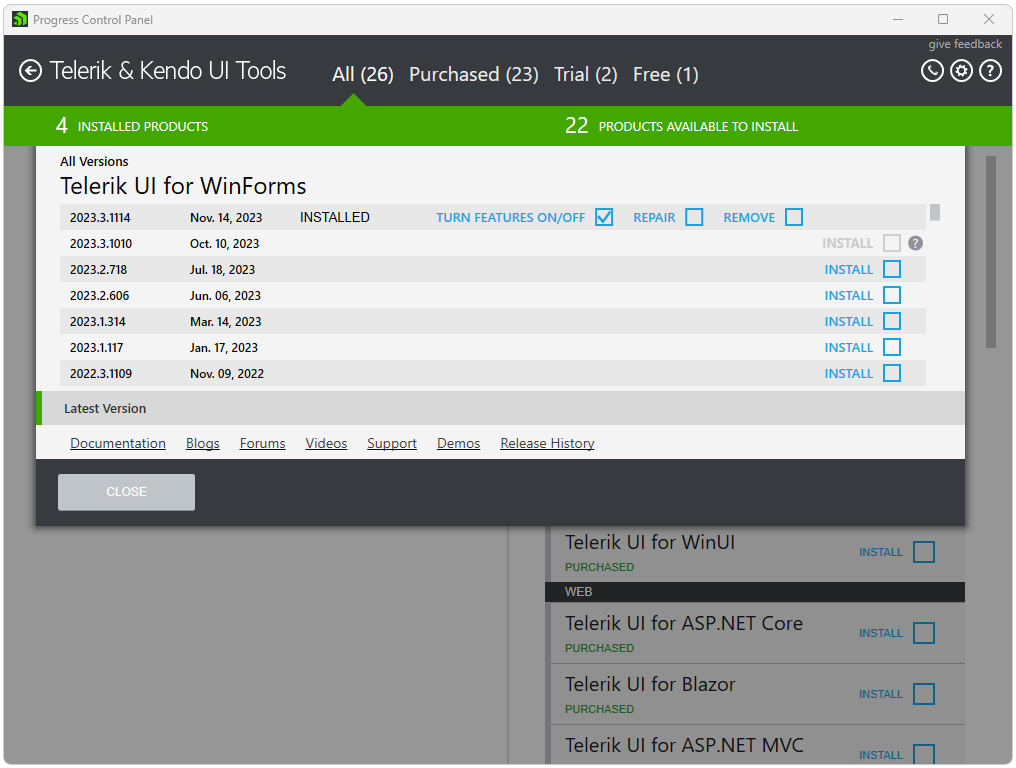Open help using the question mark icon
1016x768 pixels.
coord(990,71)
